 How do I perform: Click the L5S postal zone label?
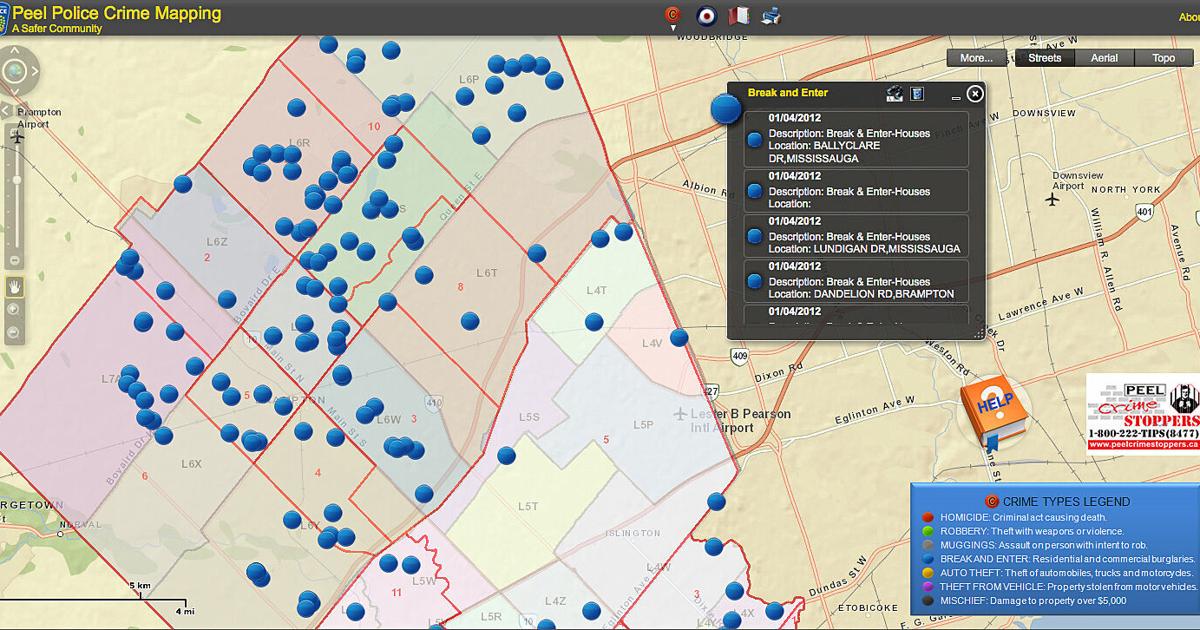point(529,416)
